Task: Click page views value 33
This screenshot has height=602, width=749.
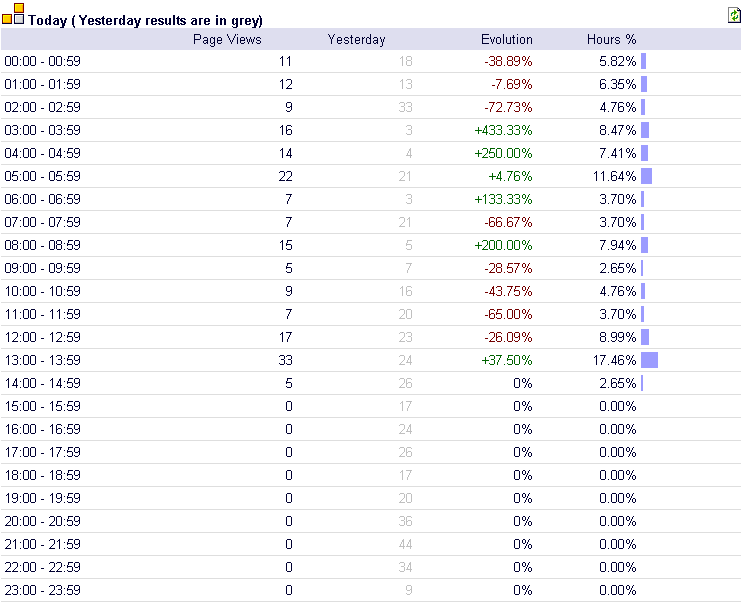Action: tap(285, 360)
